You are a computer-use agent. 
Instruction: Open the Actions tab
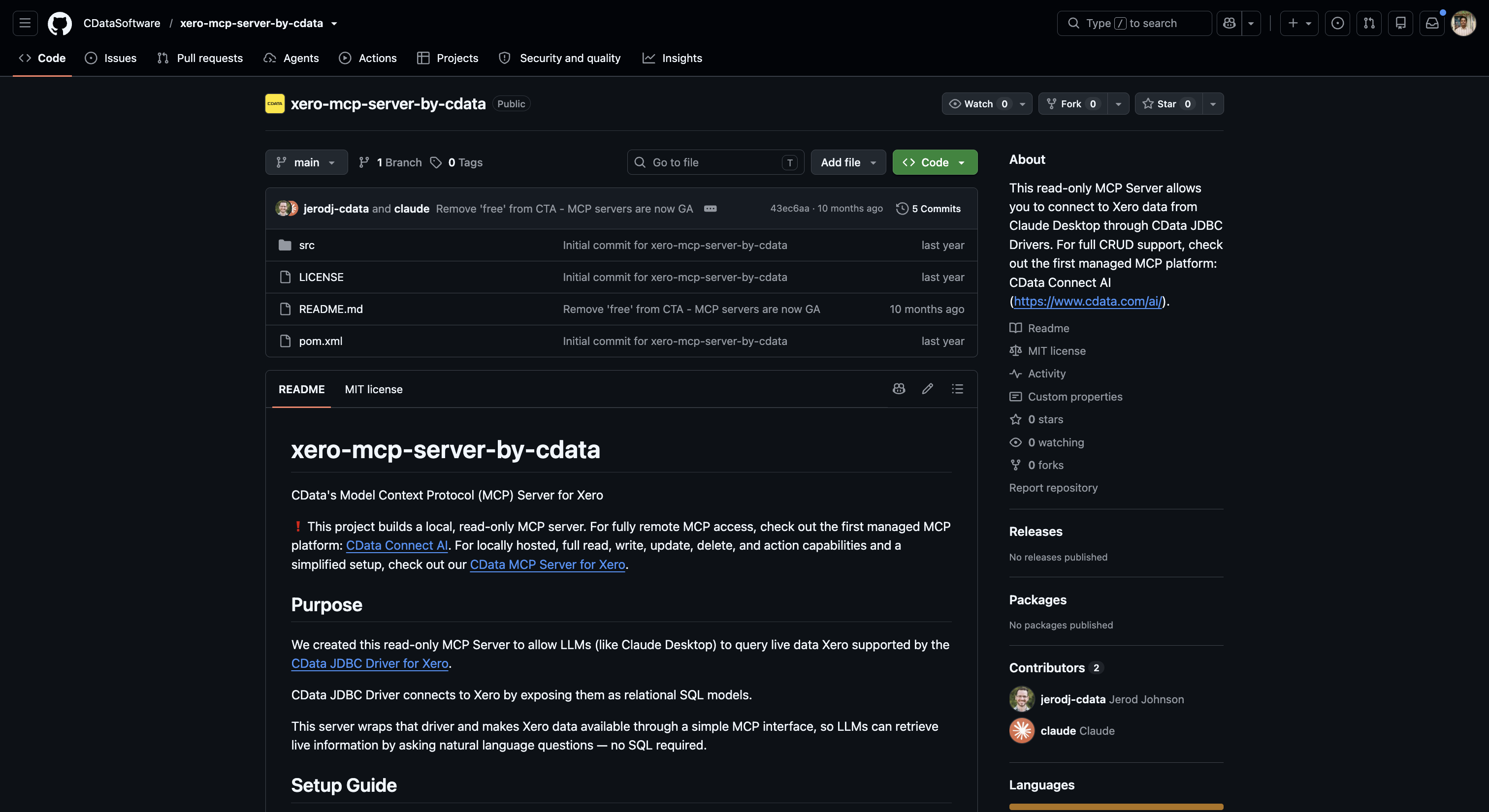point(368,58)
